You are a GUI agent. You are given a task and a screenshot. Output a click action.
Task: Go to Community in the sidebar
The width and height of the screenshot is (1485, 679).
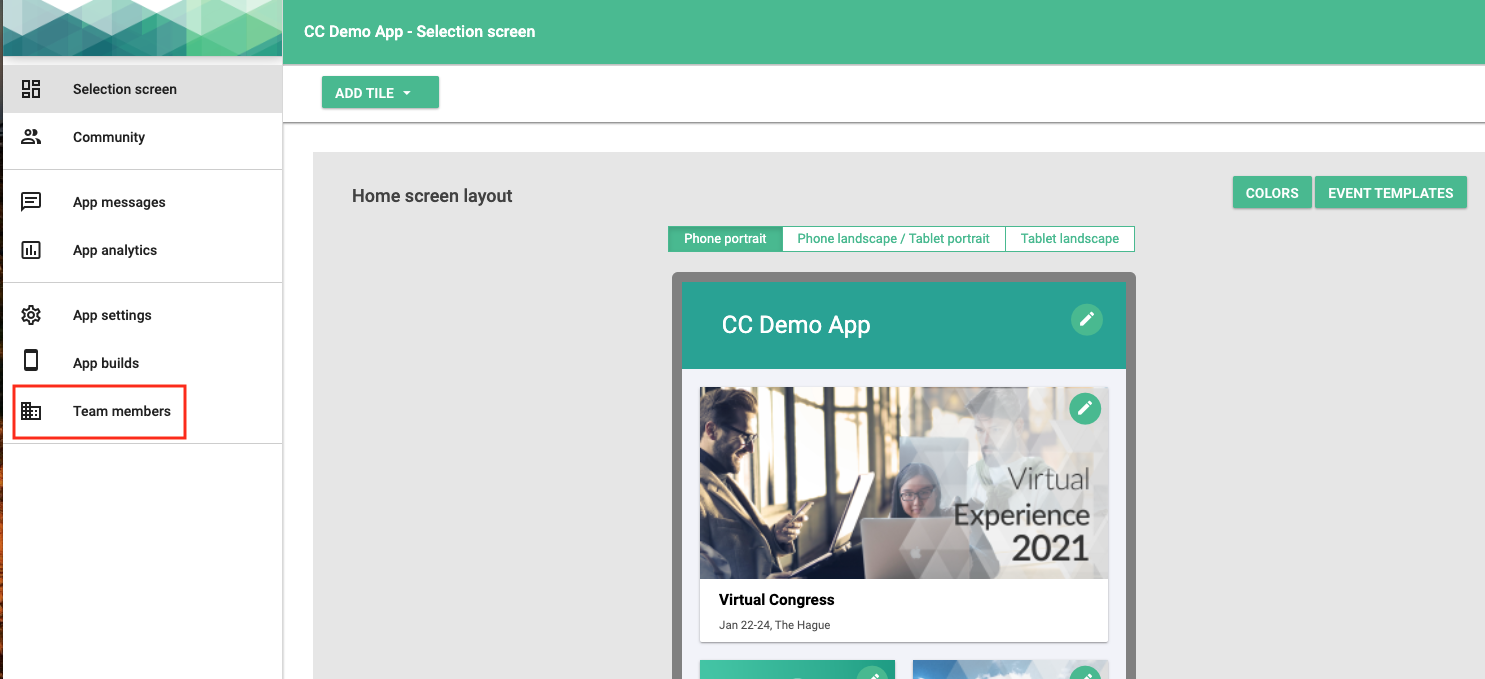pyautogui.click(x=142, y=137)
